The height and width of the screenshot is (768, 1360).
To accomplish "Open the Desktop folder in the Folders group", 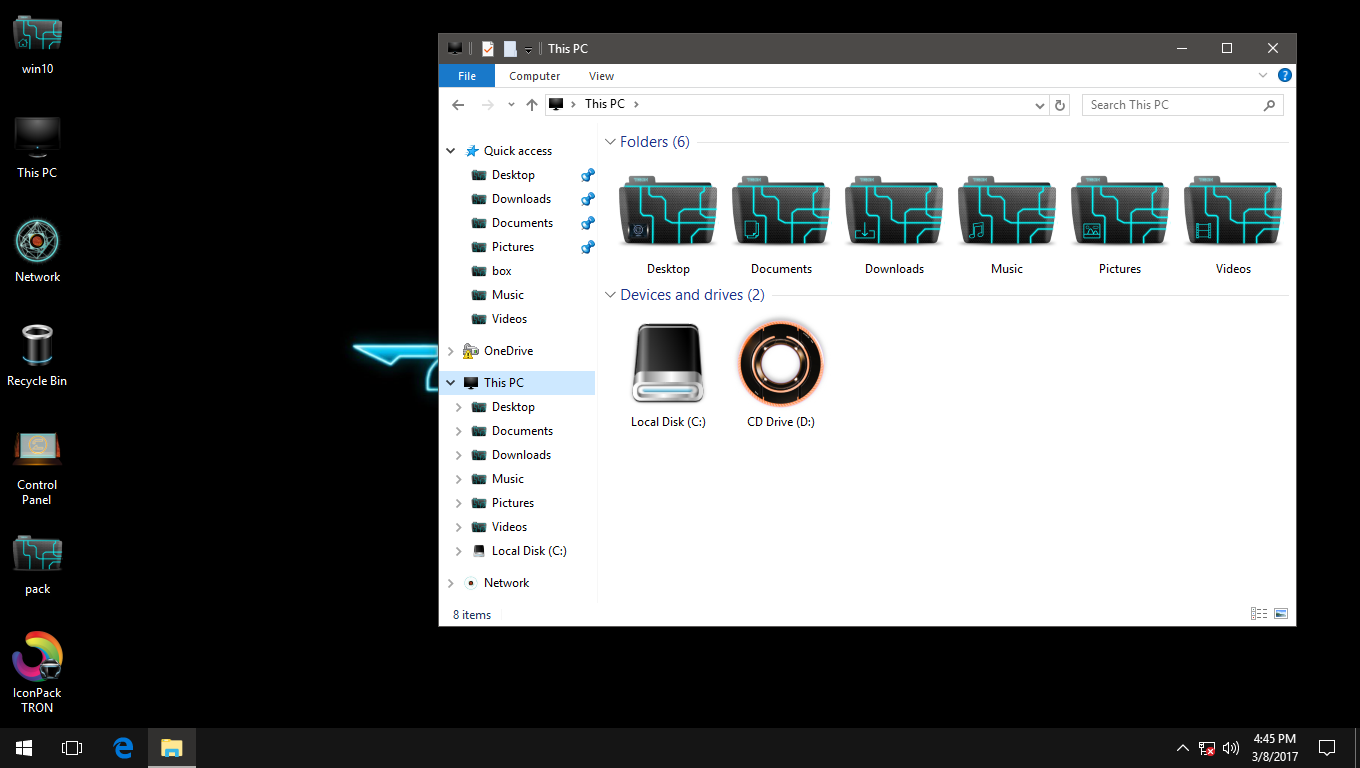I will [668, 227].
